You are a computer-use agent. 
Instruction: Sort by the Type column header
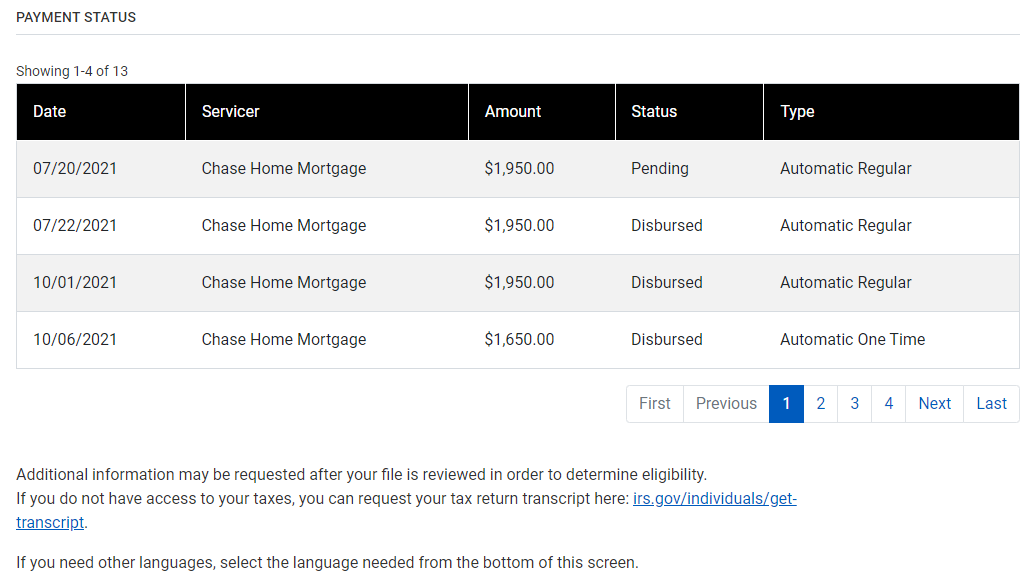click(797, 111)
